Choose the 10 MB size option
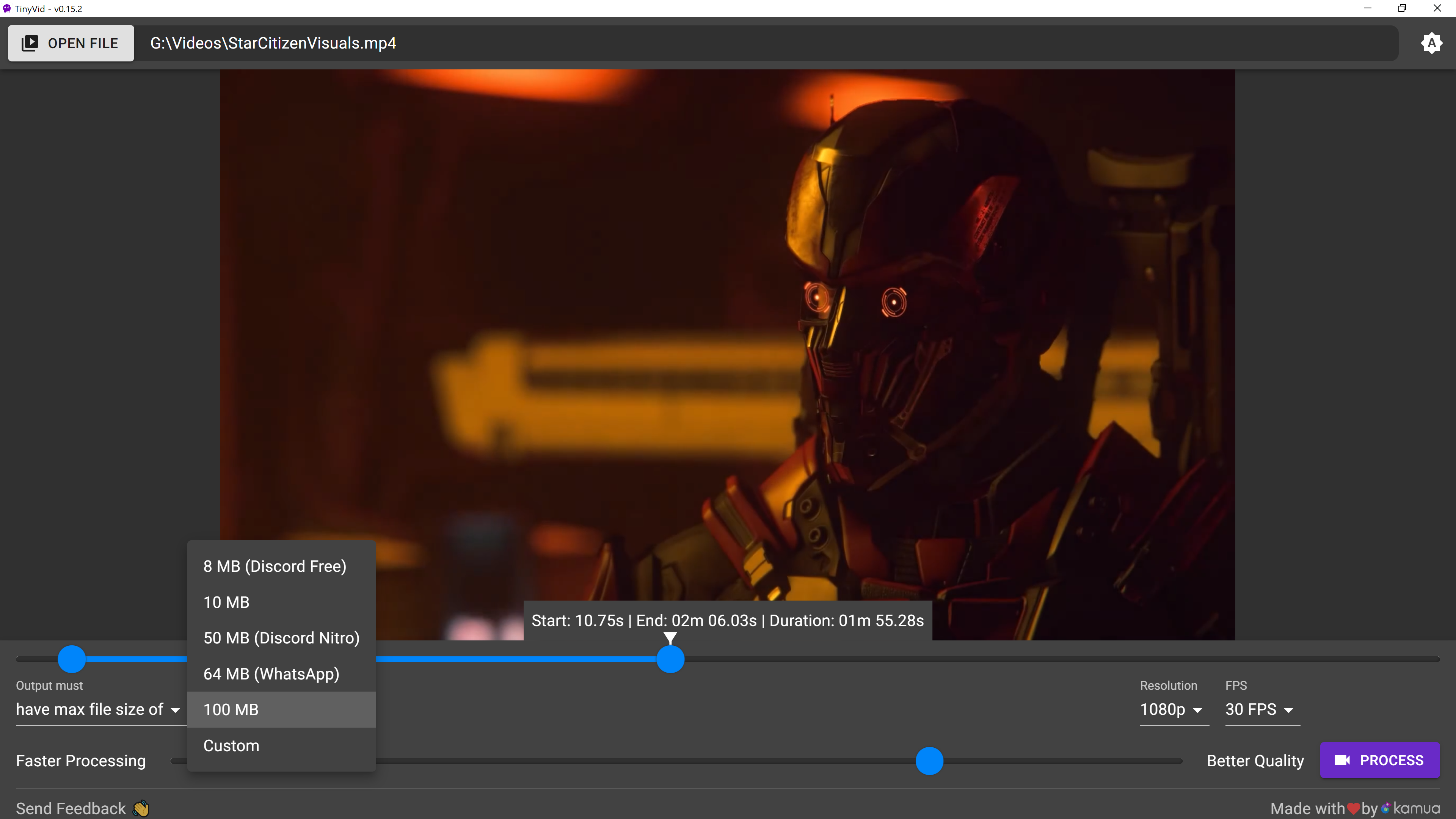The image size is (1456, 819). tap(226, 602)
